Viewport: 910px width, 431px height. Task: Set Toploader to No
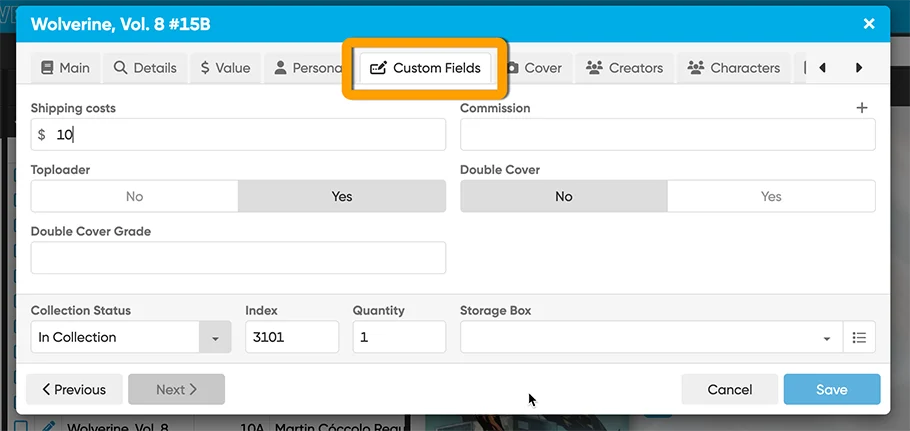click(134, 197)
